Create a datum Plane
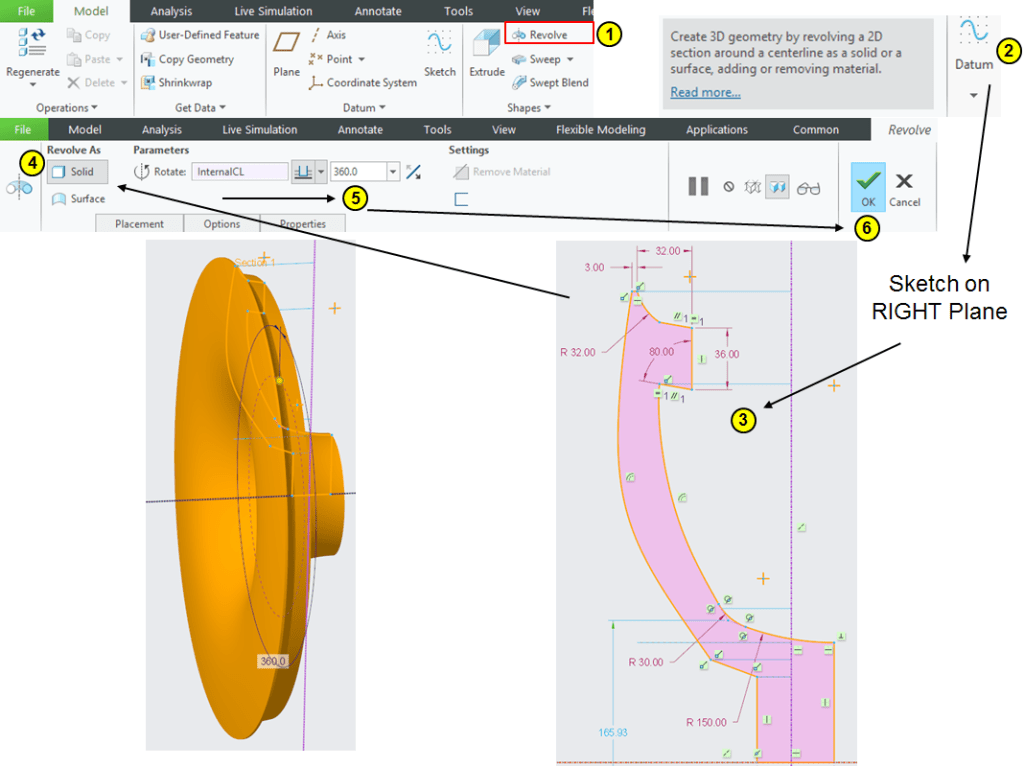 286,52
